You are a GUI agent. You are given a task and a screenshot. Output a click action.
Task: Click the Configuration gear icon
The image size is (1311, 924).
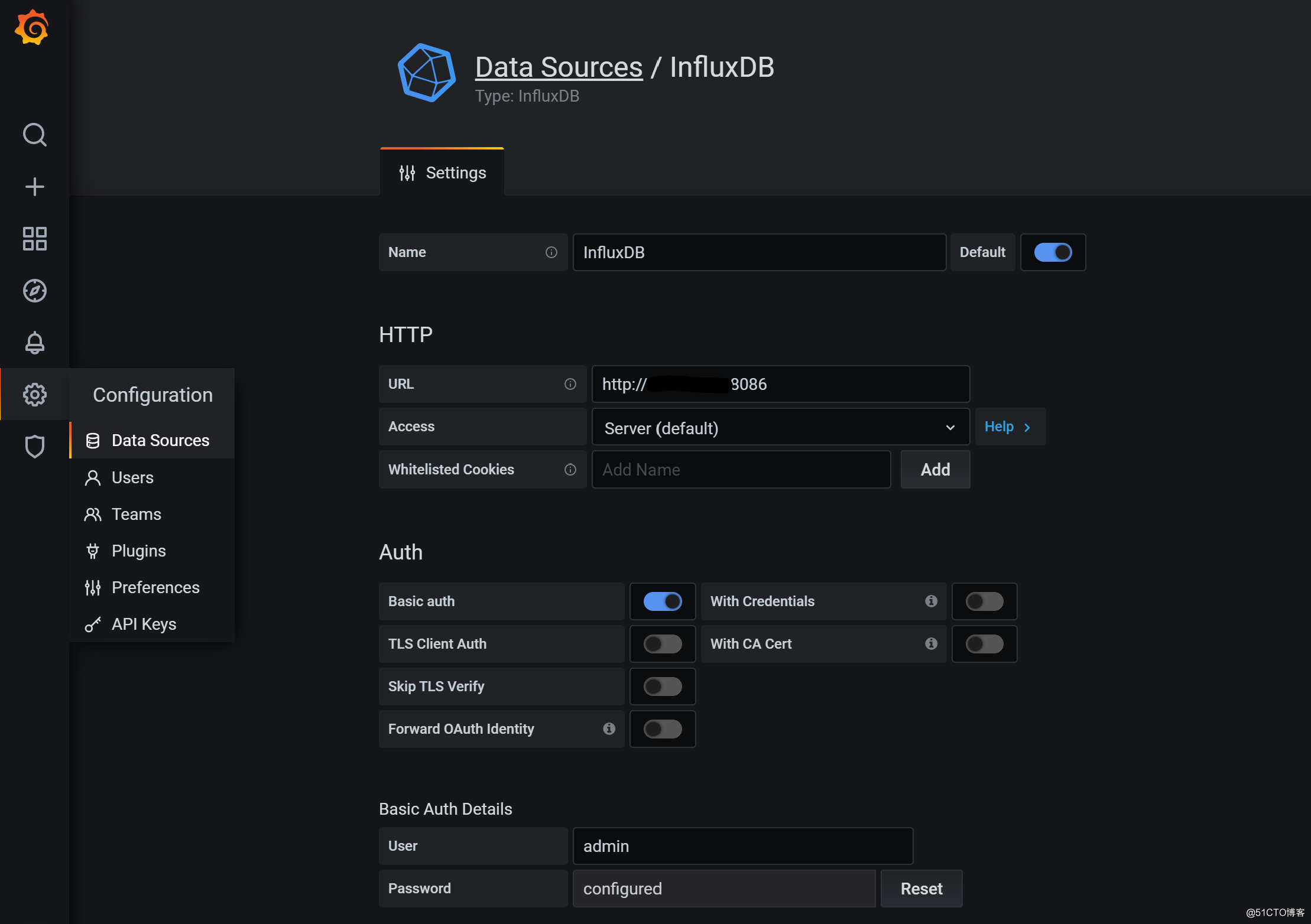(34, 394)
